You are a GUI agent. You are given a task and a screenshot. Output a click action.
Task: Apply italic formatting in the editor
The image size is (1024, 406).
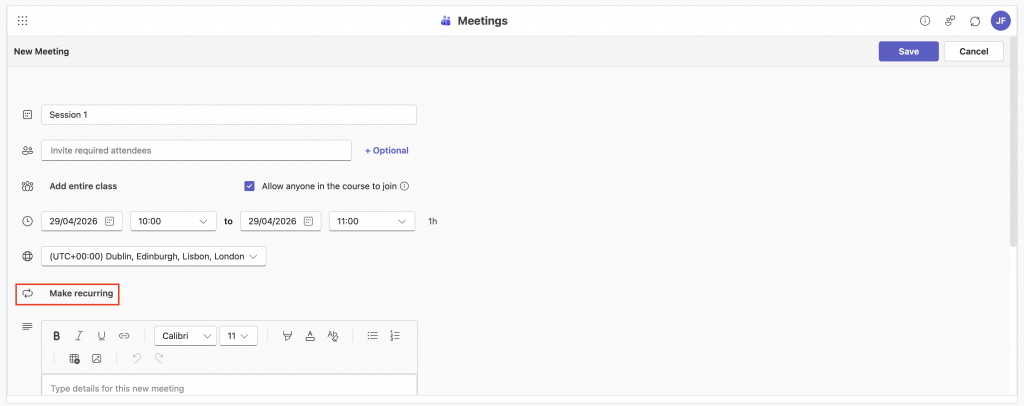tap(78, 336)
